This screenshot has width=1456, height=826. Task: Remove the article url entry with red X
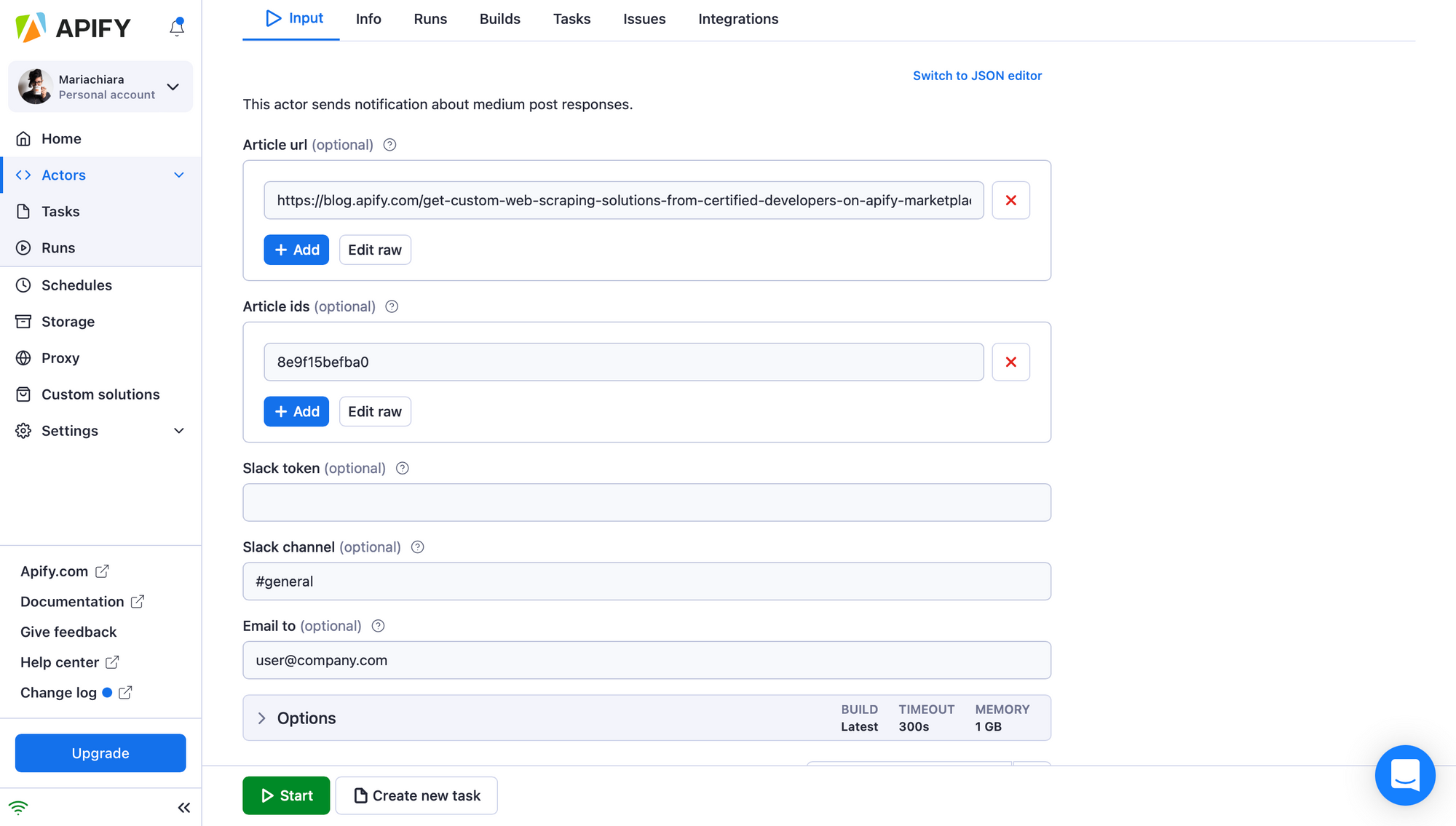pos(1010,200)
